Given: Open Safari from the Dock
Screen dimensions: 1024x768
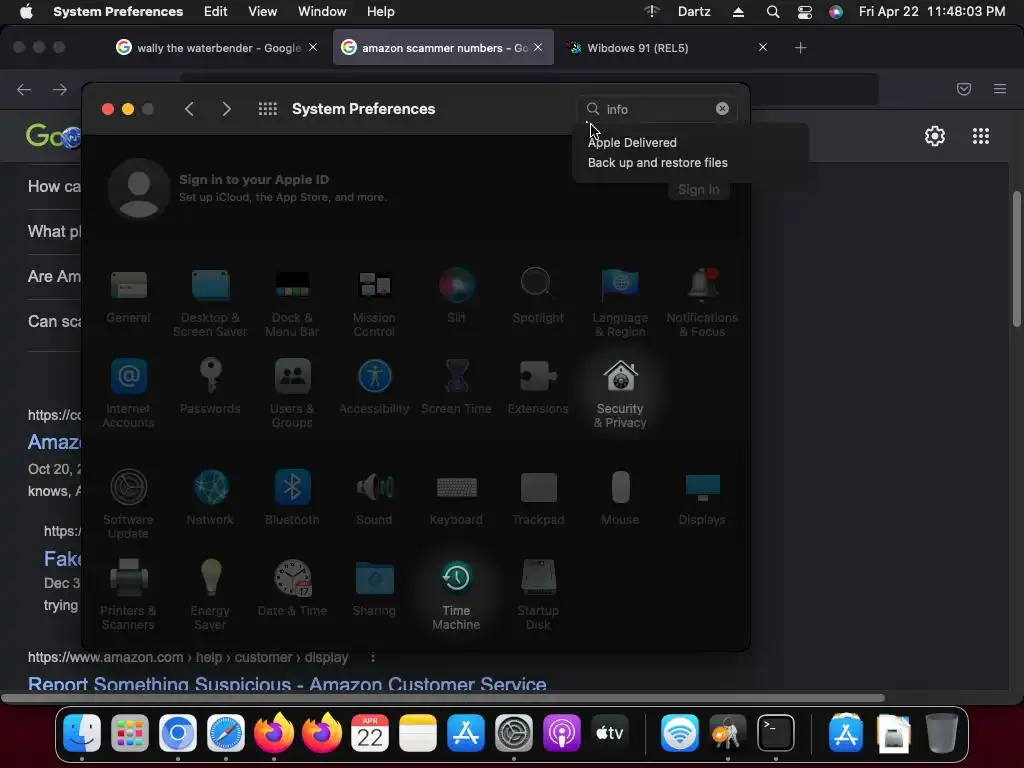Looking at the screenshot, I should click(x=226, y=733).
